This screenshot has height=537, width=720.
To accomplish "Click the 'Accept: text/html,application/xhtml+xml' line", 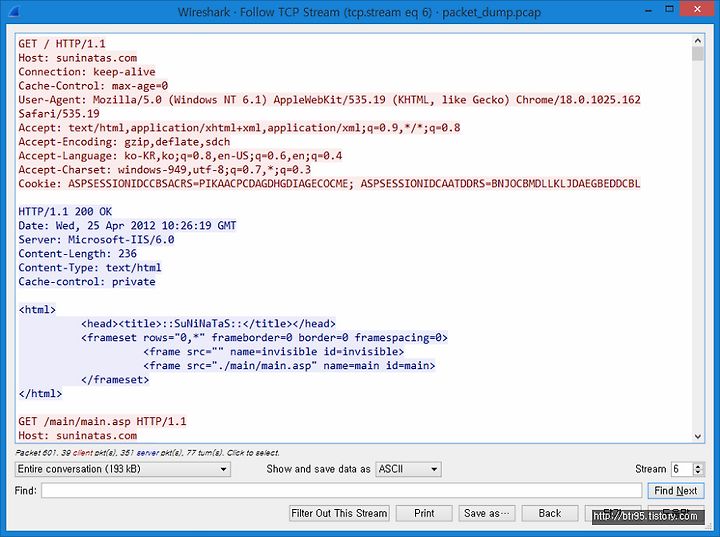I will click(x=239, y=128).
